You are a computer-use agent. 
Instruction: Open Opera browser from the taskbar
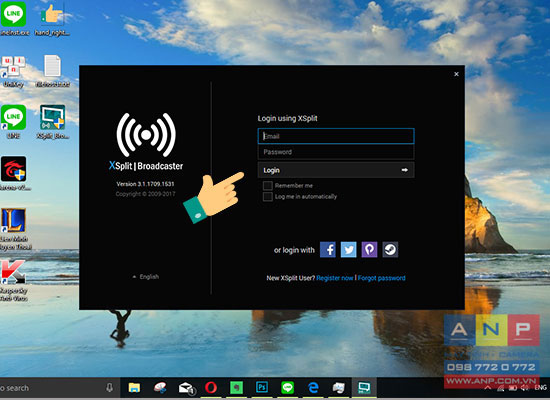211,388
